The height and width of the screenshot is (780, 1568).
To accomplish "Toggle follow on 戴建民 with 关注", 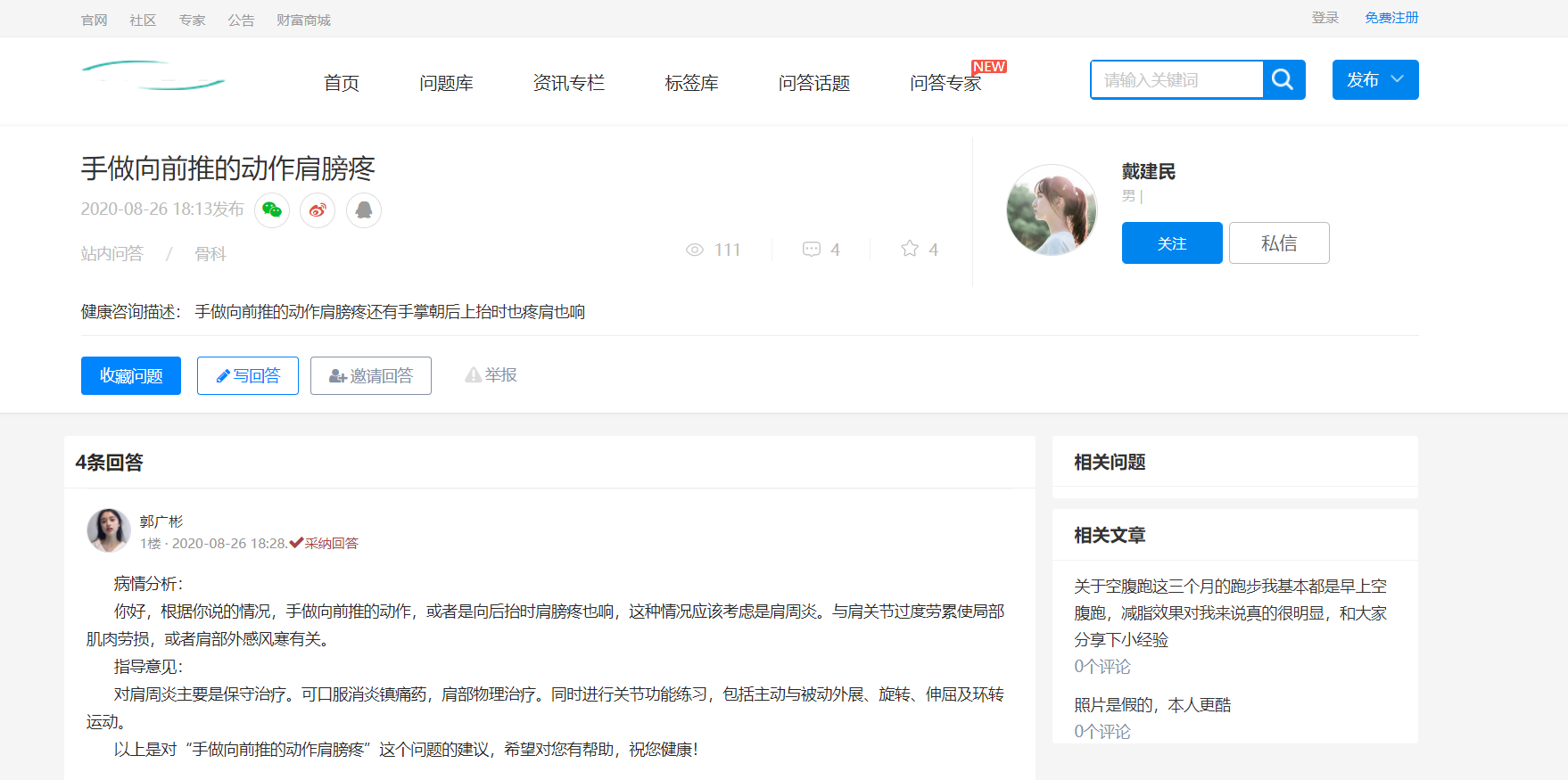I will click(1171, 243).
